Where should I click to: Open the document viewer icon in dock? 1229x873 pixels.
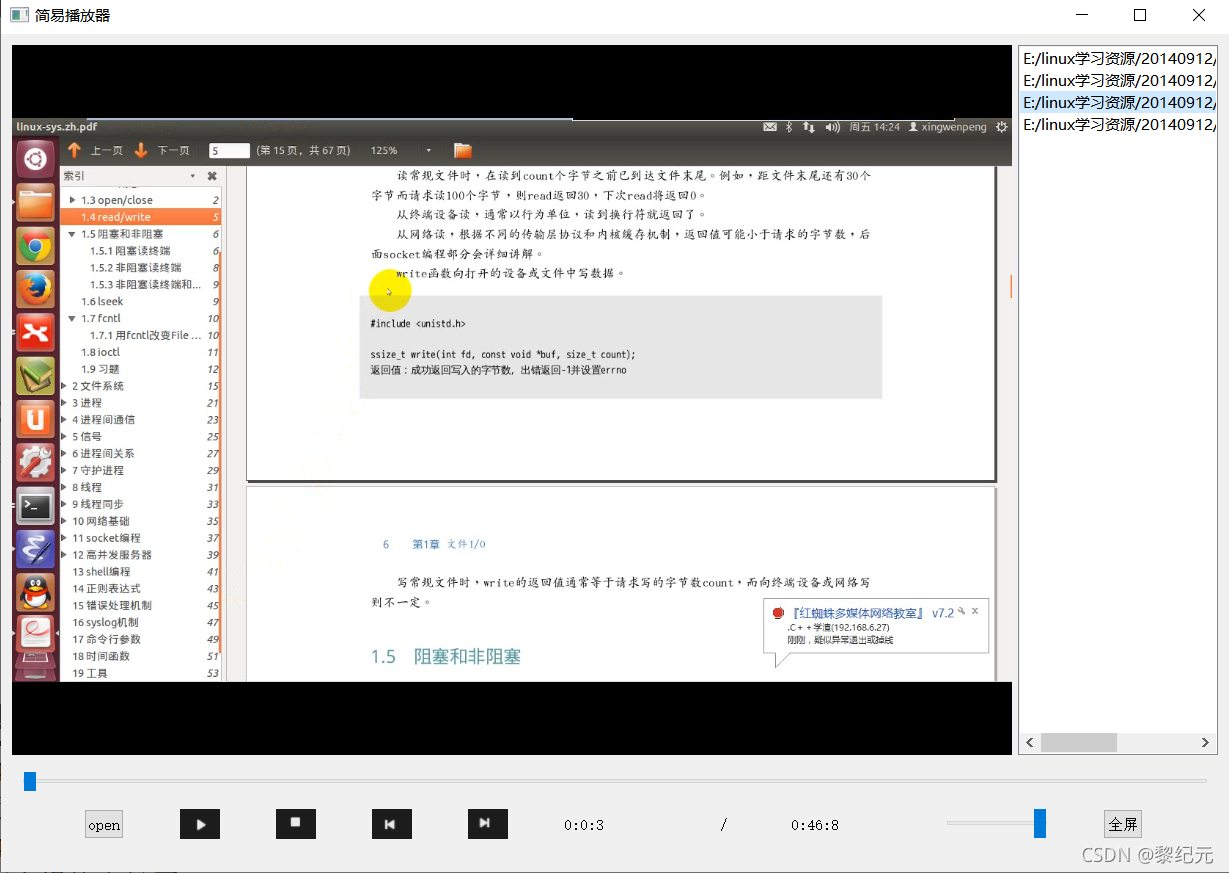tap(35, 635)
